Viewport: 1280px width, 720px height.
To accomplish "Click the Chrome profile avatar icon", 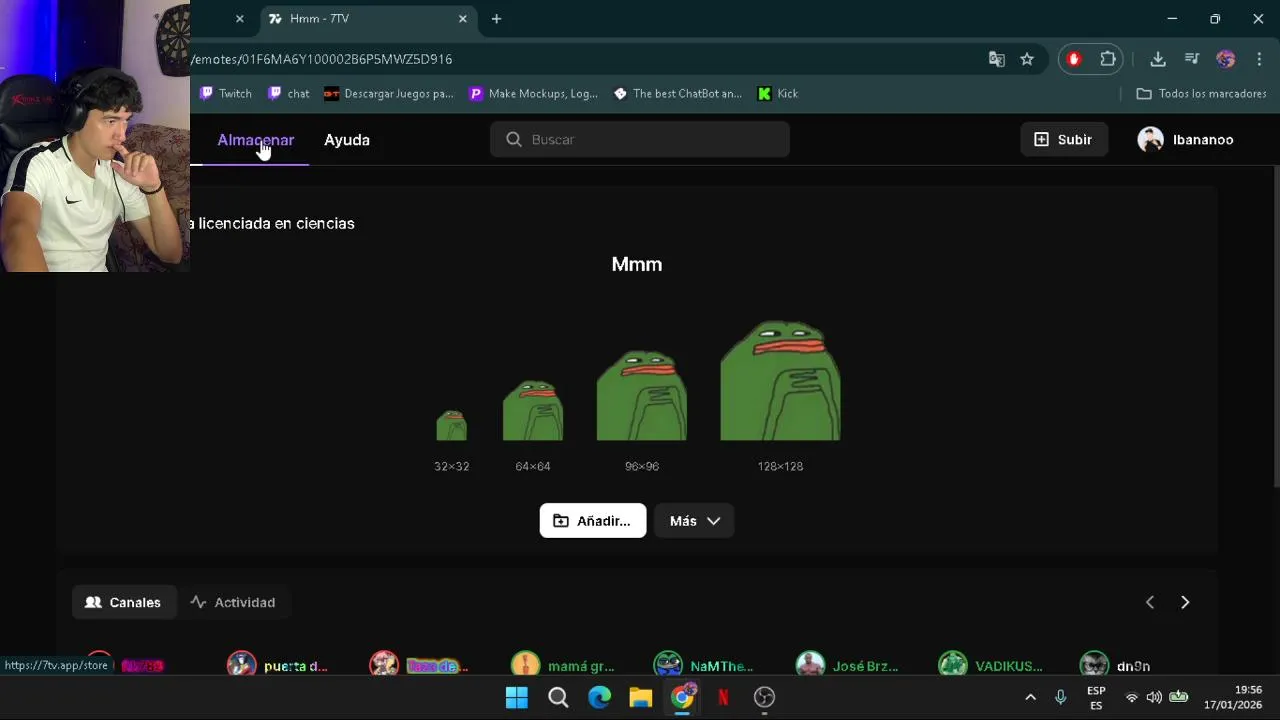I will [1226, 59].
